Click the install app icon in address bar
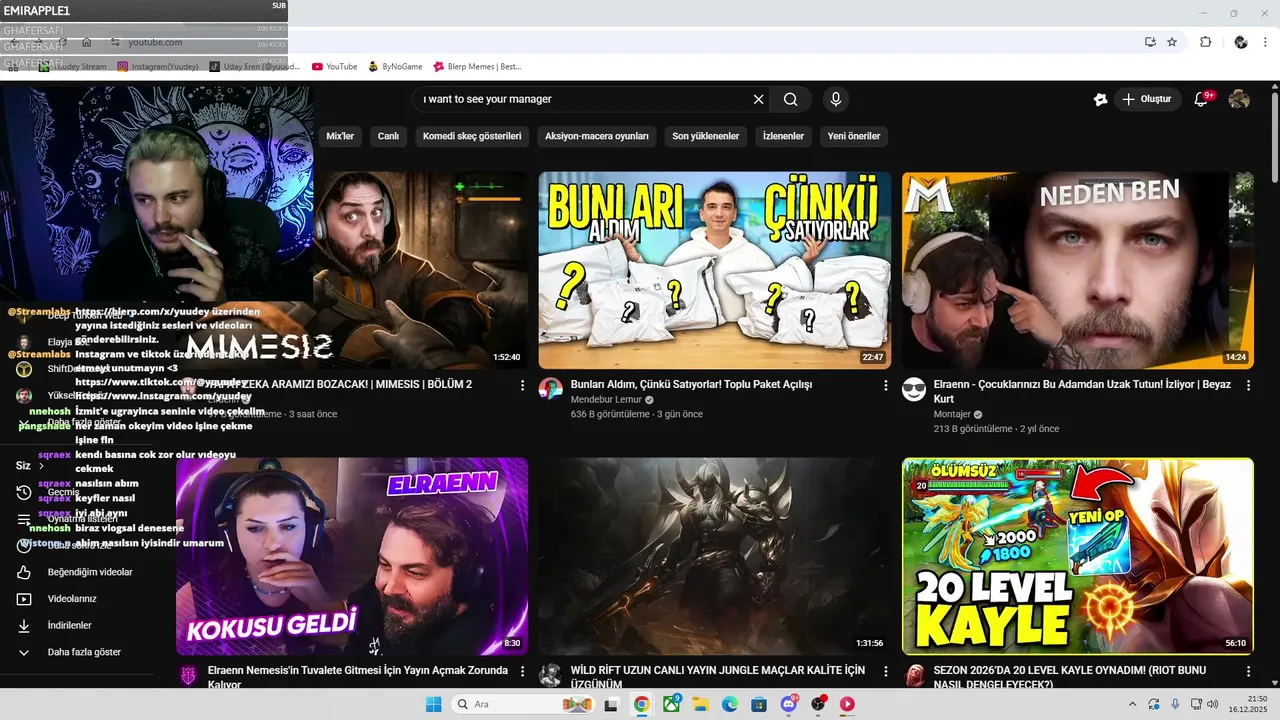This screenshot has width=1280, height=720. [1150, 42]
